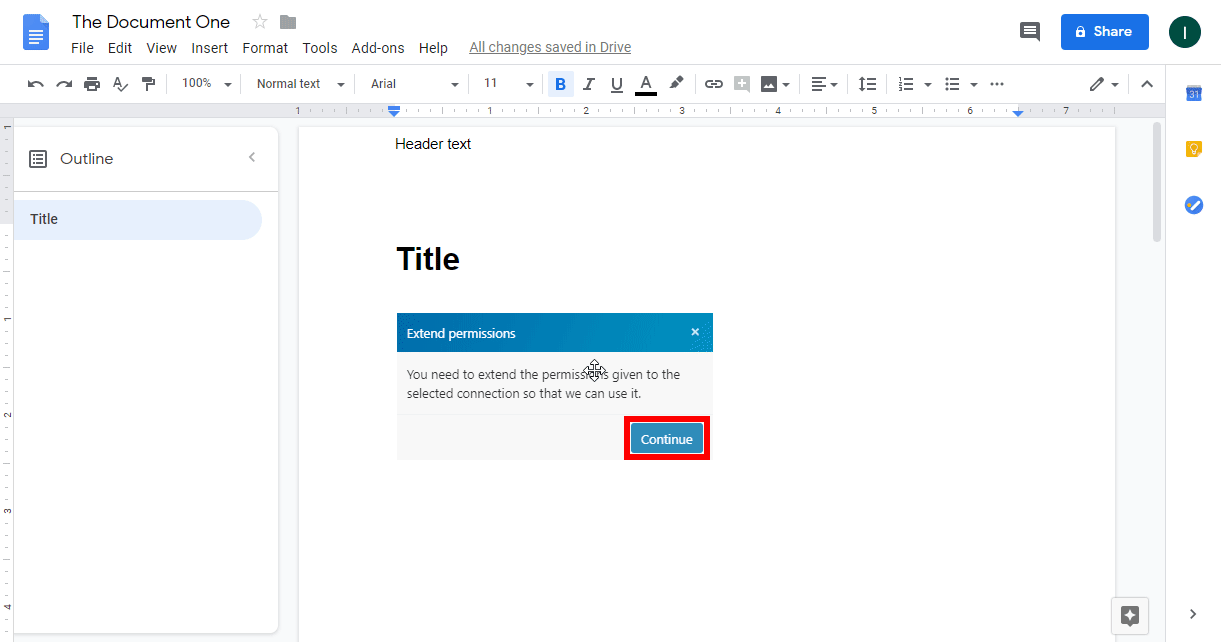Click the Bulleted list icon
1221x642 pixels.
click(952, 84)
